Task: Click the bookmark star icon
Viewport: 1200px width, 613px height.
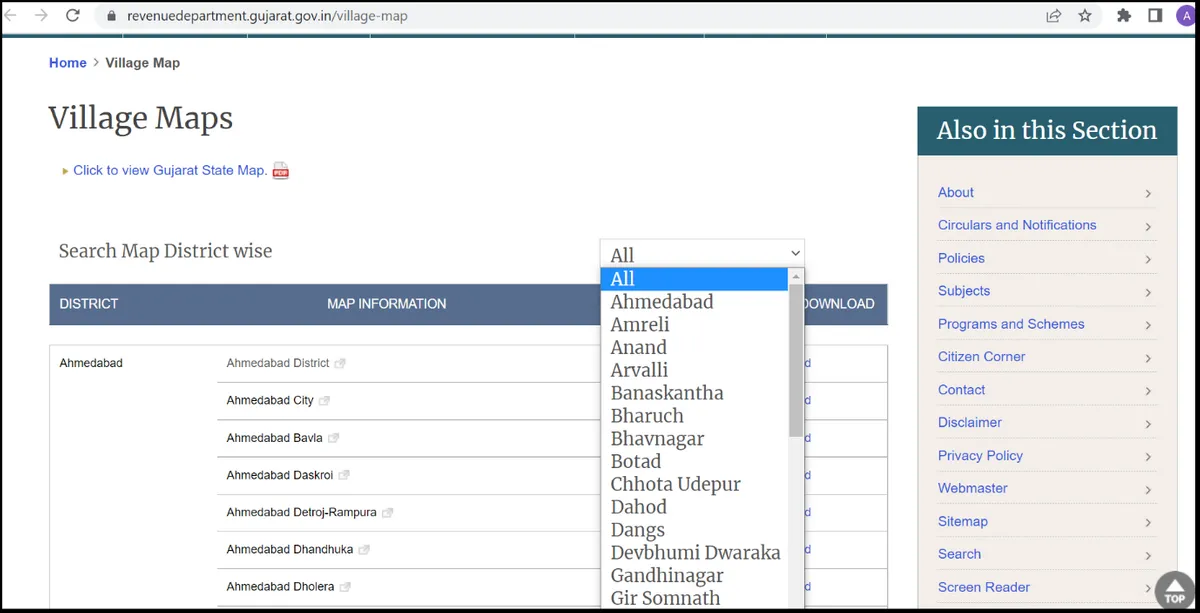Action: click(1086, 15)
